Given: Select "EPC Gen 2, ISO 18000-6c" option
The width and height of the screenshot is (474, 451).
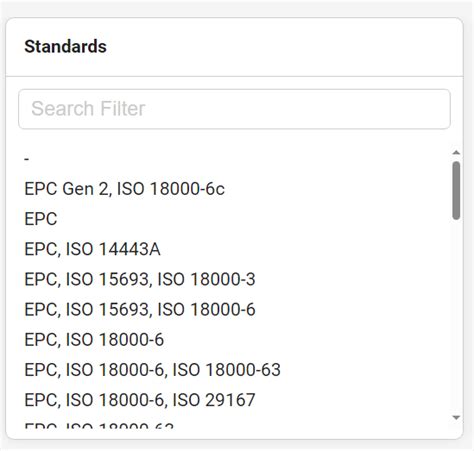Looking at the screenshot, I should (235, 189).
